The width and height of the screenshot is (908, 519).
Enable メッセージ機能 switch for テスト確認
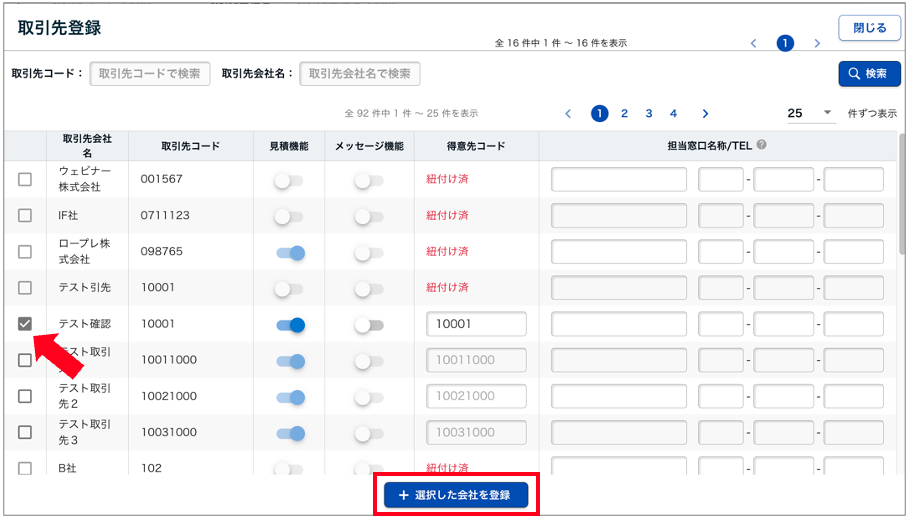pyautogui.click(x=369, y=325)
